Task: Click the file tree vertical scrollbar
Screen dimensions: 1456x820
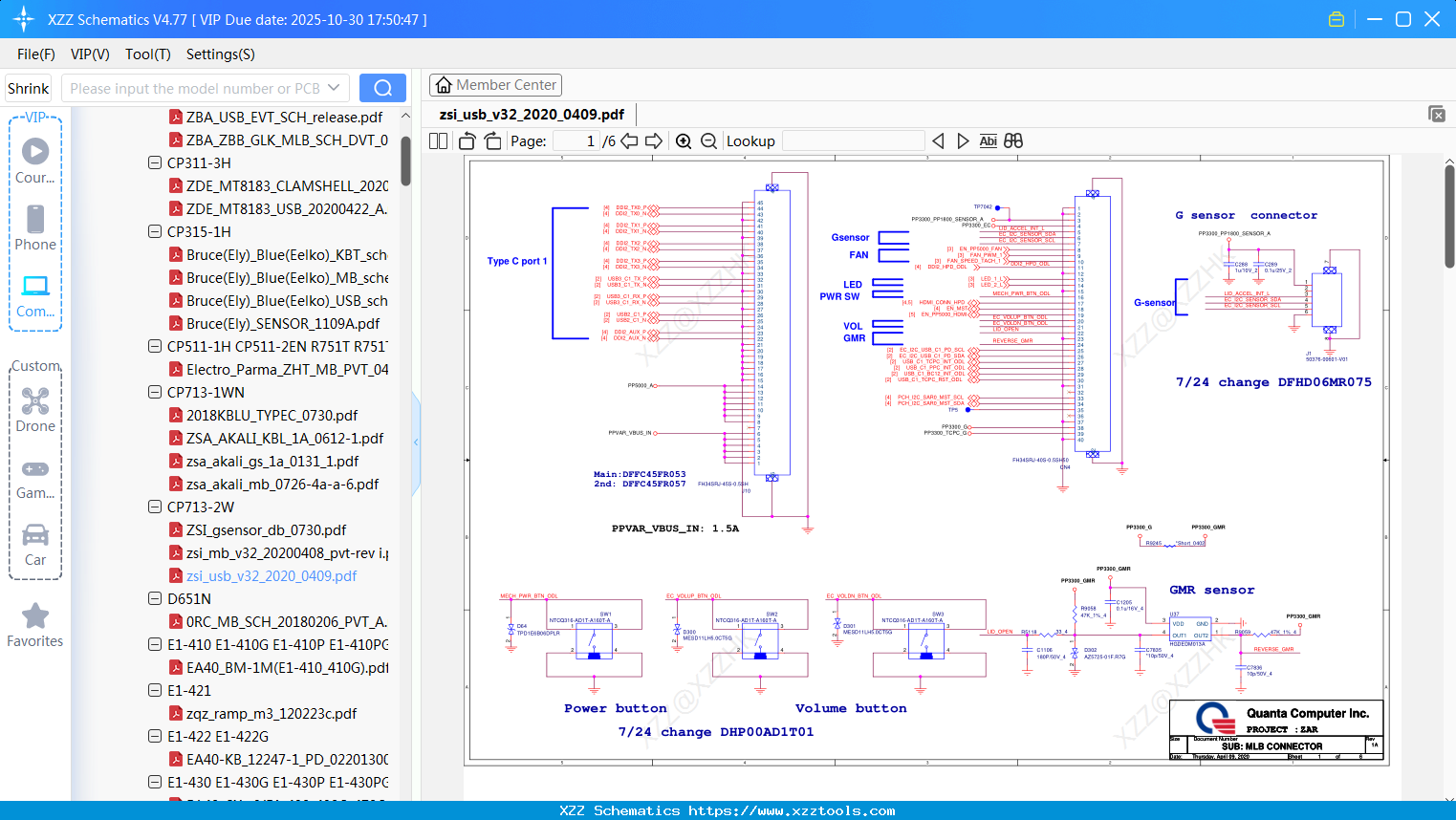Action: 405,160
